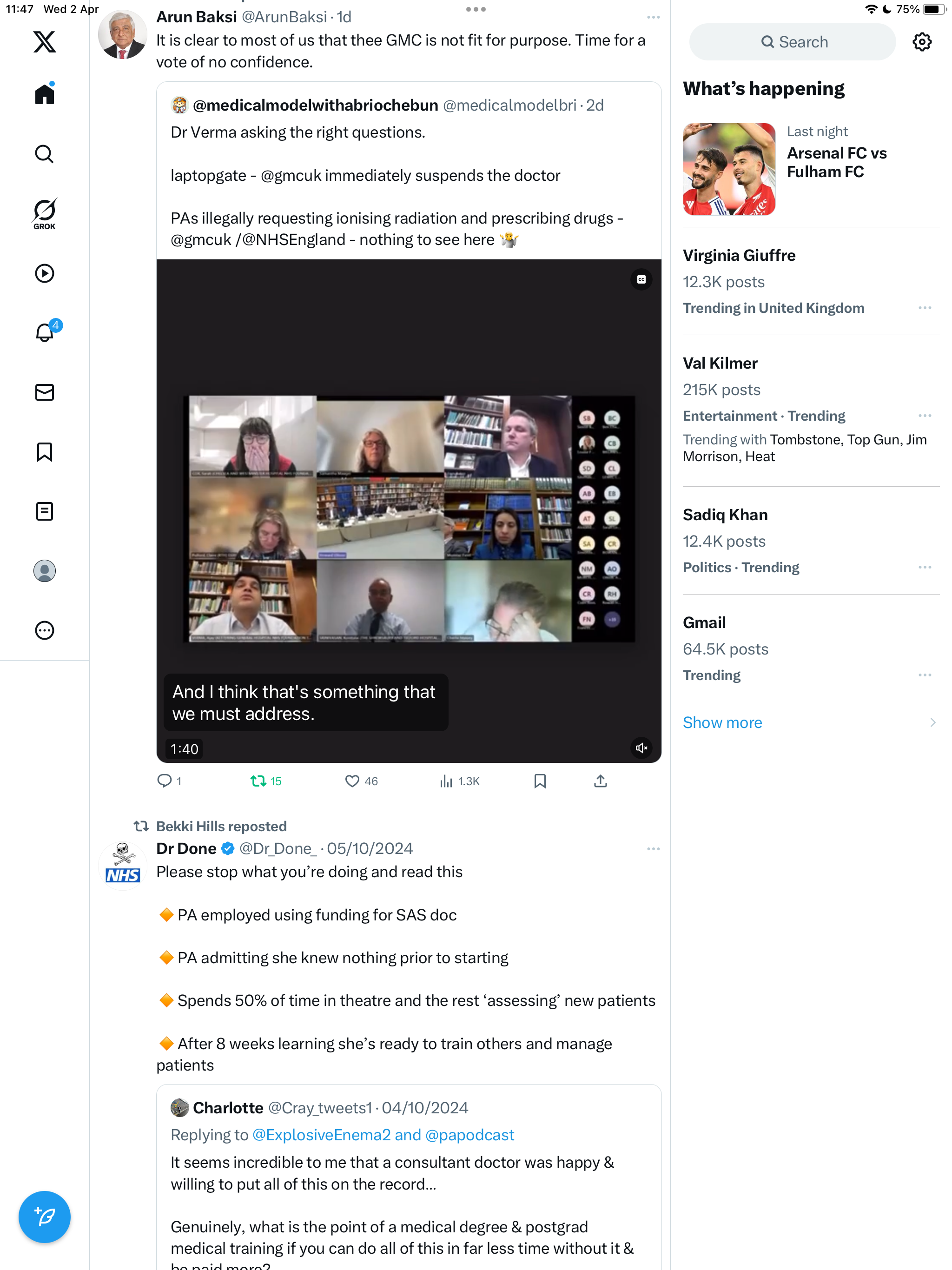
Task: Share the Arun Baksi post
Action: click(600, 781)
